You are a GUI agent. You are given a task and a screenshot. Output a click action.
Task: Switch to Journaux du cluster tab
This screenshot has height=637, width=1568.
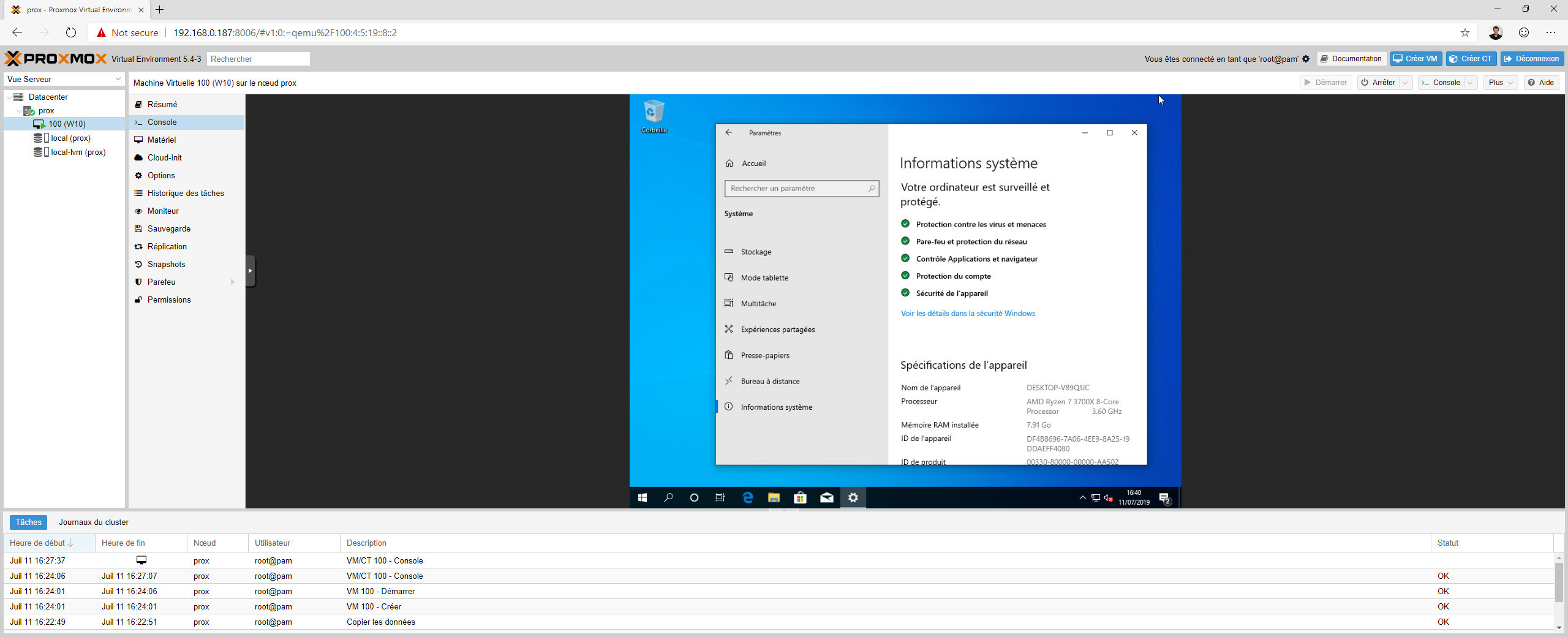[x=94, y=522]
